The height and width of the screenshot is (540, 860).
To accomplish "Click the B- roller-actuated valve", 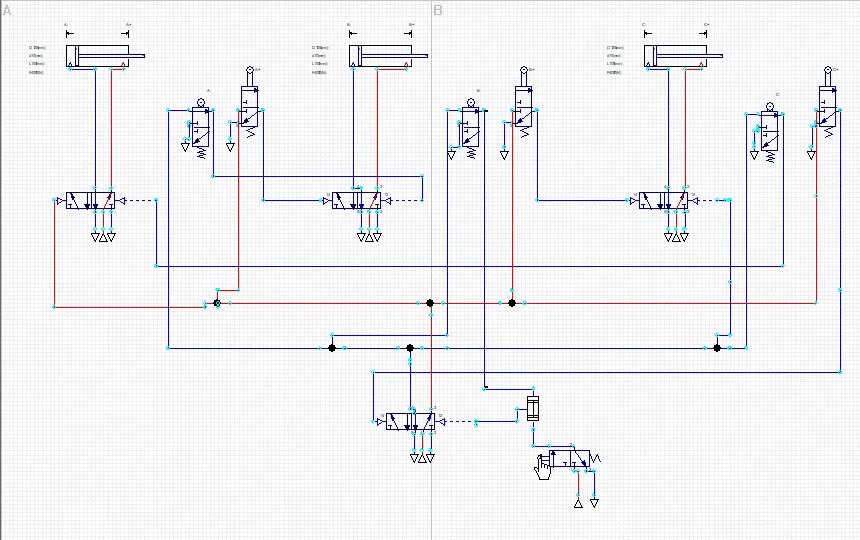I will 471,129.
